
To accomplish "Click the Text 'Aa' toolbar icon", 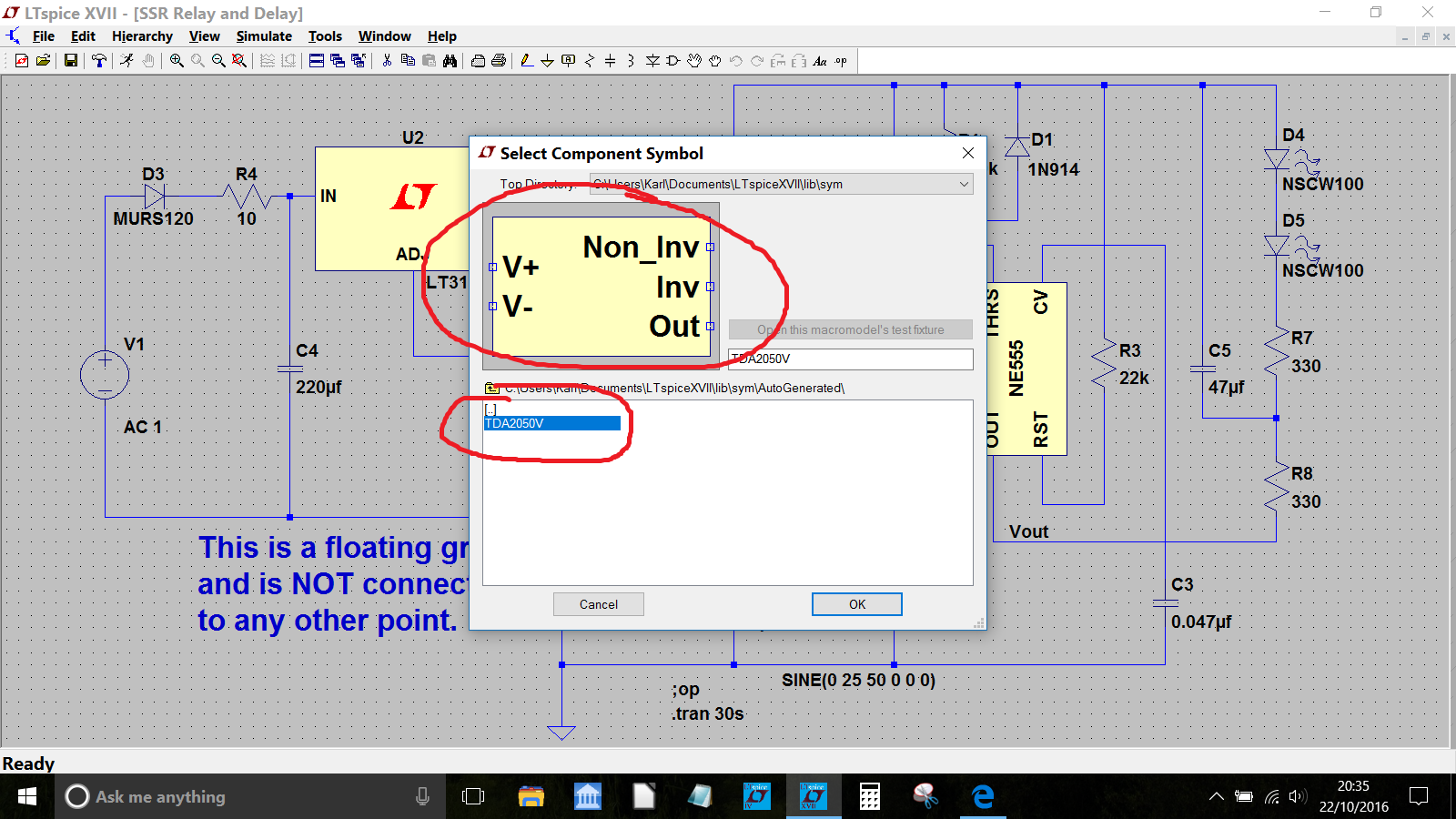I will pyautogui.click(x=820, y=61).
